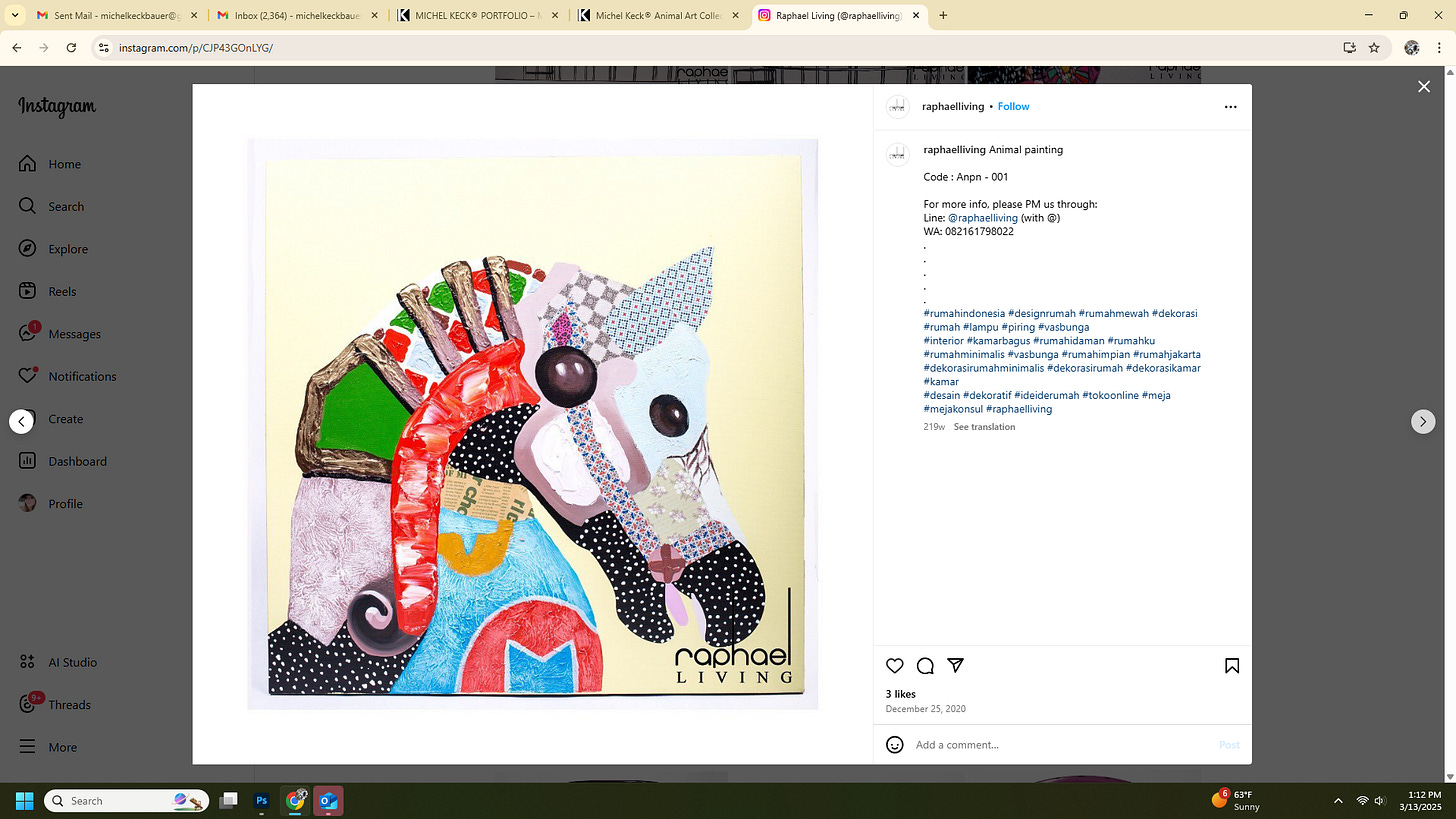Image resolution: width=1456 pixels, height=819 pixels.
Task: Open Outlook from taskbar
Action: 330,801
